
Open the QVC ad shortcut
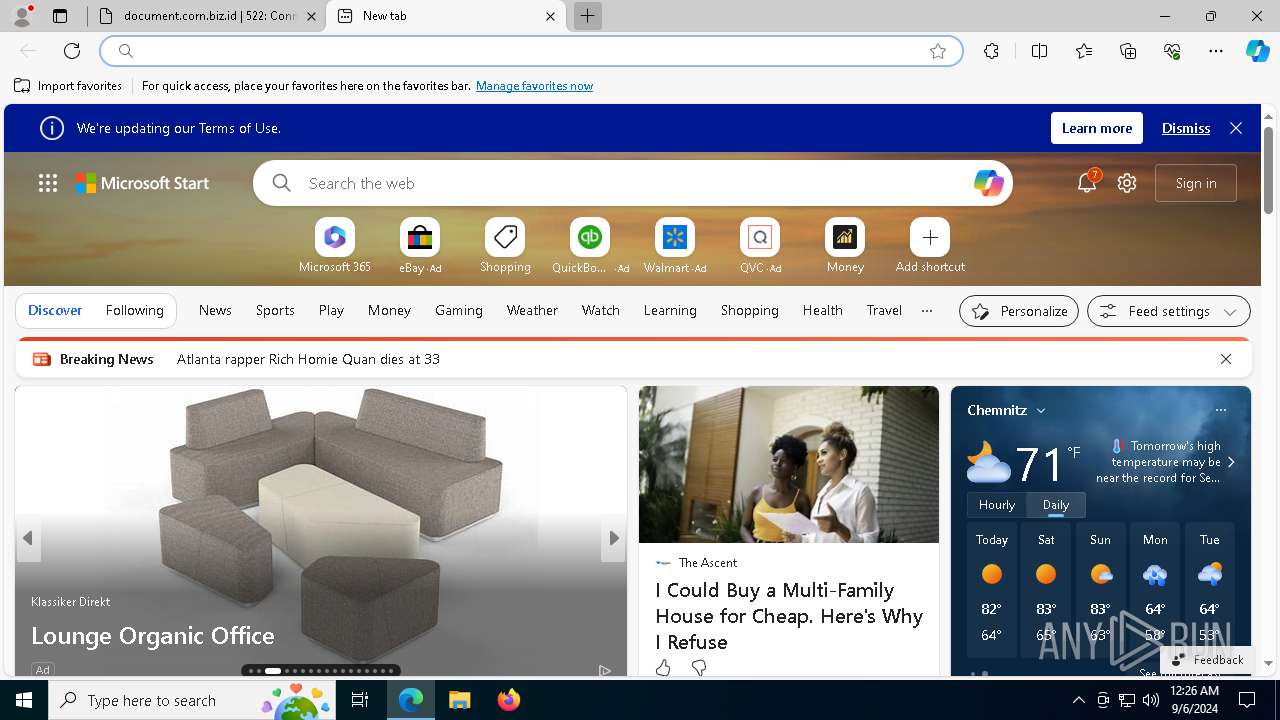[x=760, y=238]
